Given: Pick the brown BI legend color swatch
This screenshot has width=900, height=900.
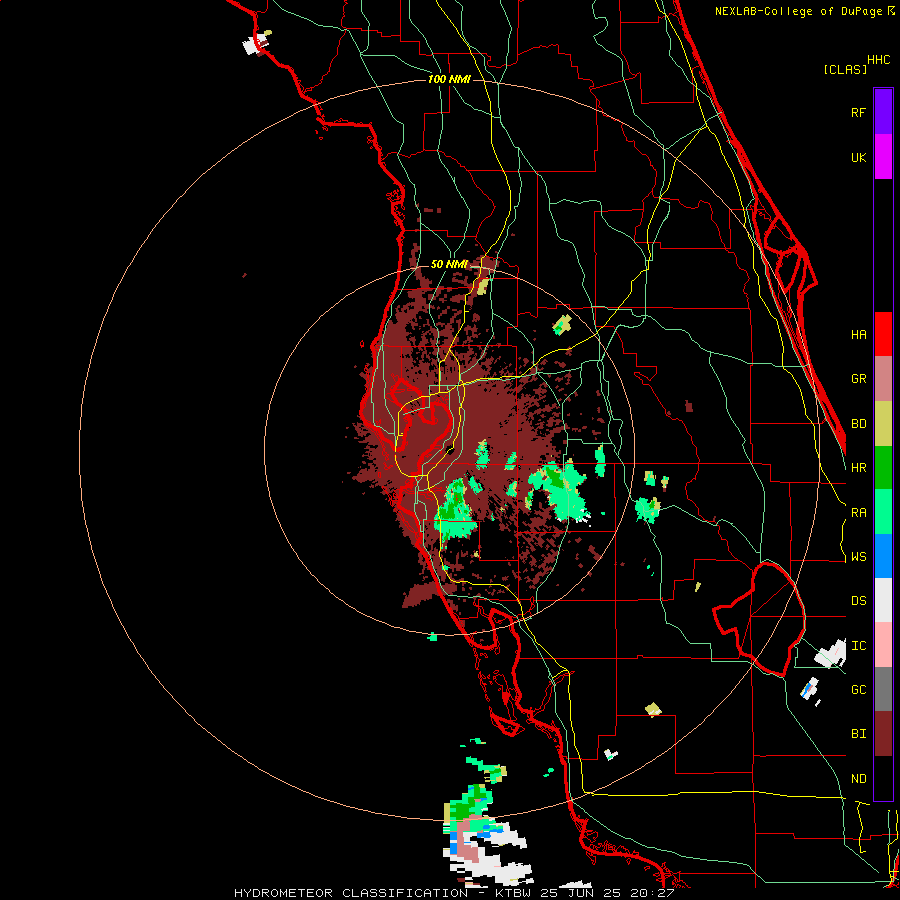Looking at the screenshot, I should 883,734.
